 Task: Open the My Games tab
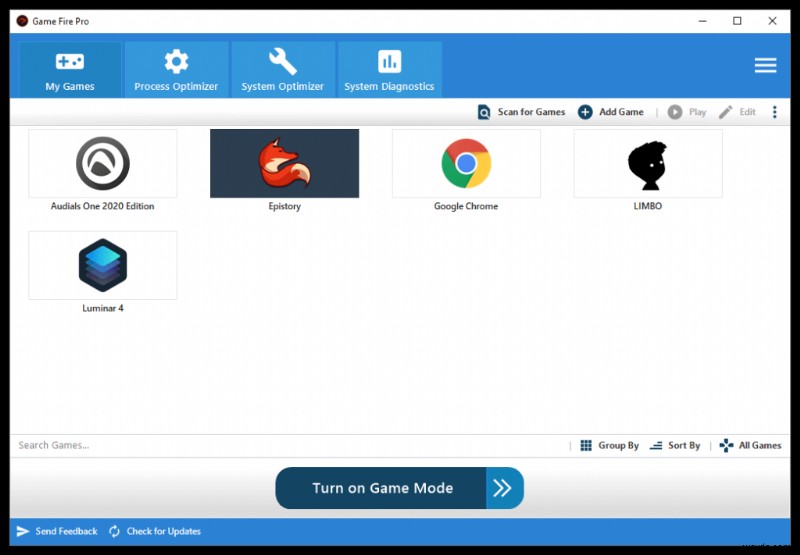(70, 69)
